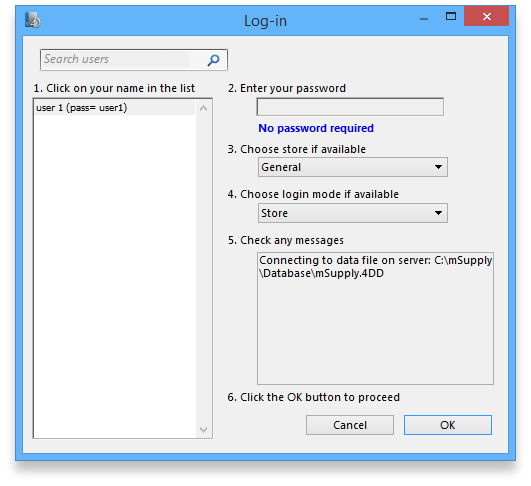Click the OK button to proceed
Viewport: 531px width, 486px height.
(x=448, y=425)
